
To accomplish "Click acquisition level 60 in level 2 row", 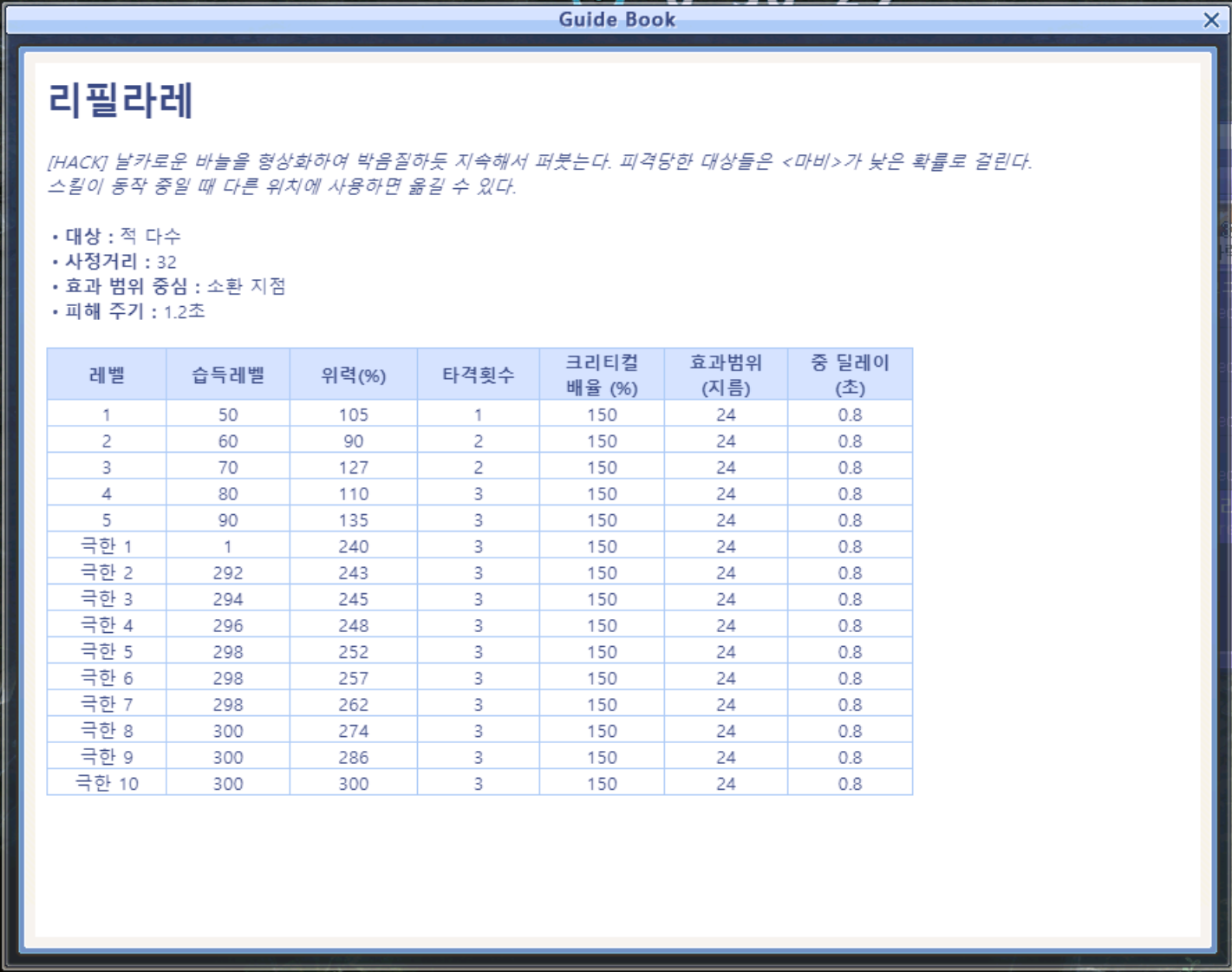I will click(x=228, y=441).
